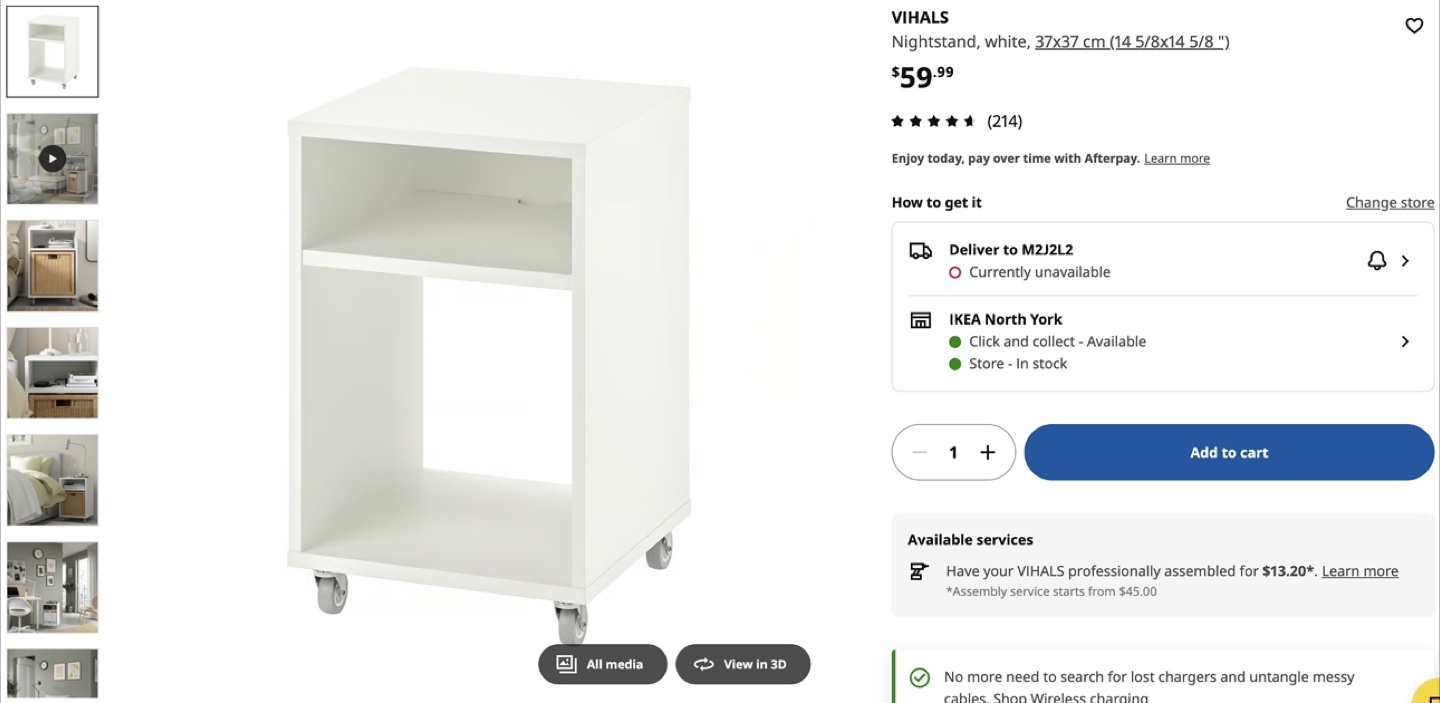Click the notify-me bell icon for delivery
1440x703 pixels.
(1377, 260)
